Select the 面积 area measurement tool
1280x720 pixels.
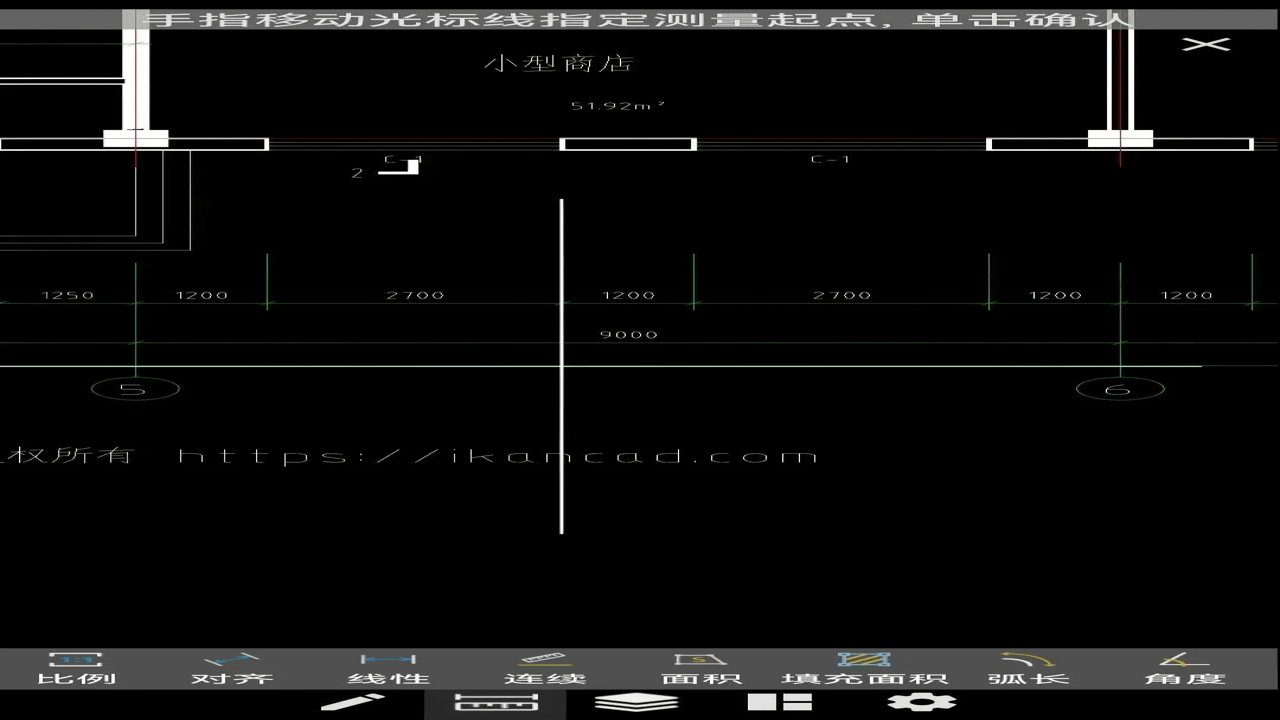701,668
